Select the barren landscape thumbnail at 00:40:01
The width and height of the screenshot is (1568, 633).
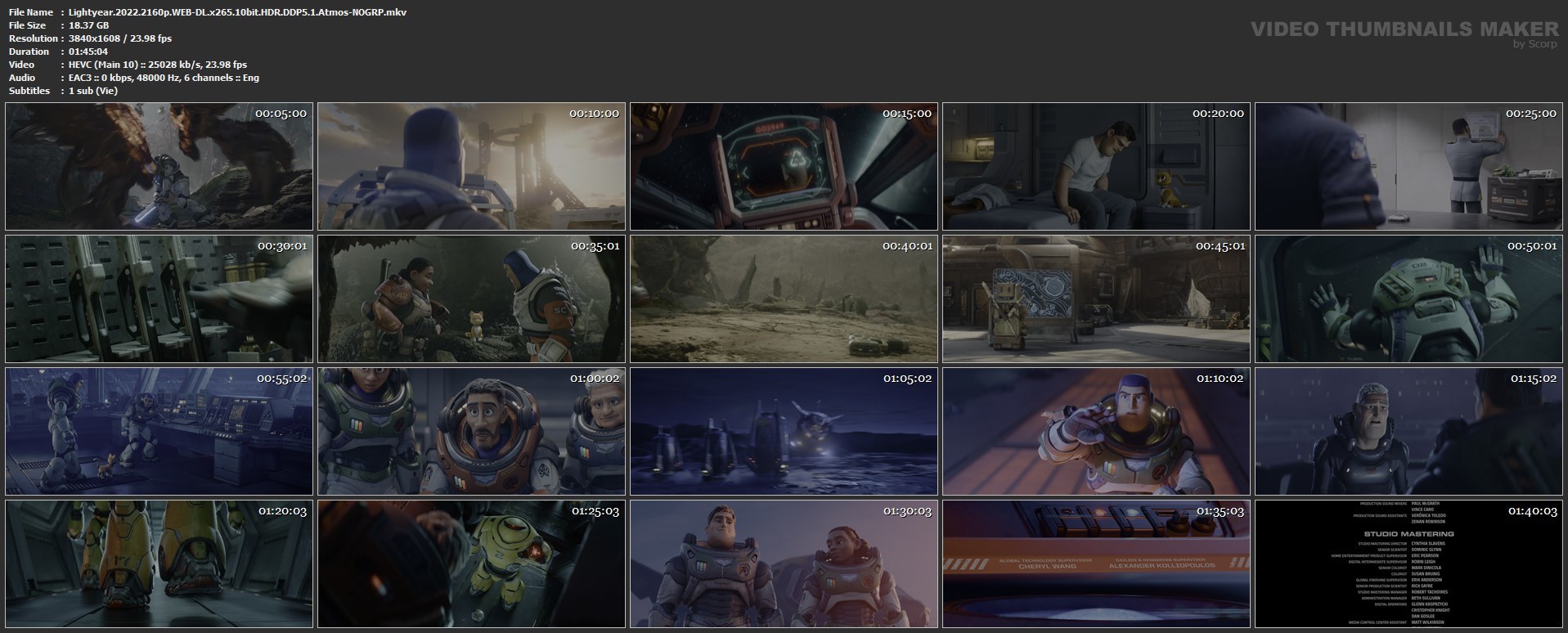pyautogui.click(x=784, y=299)
